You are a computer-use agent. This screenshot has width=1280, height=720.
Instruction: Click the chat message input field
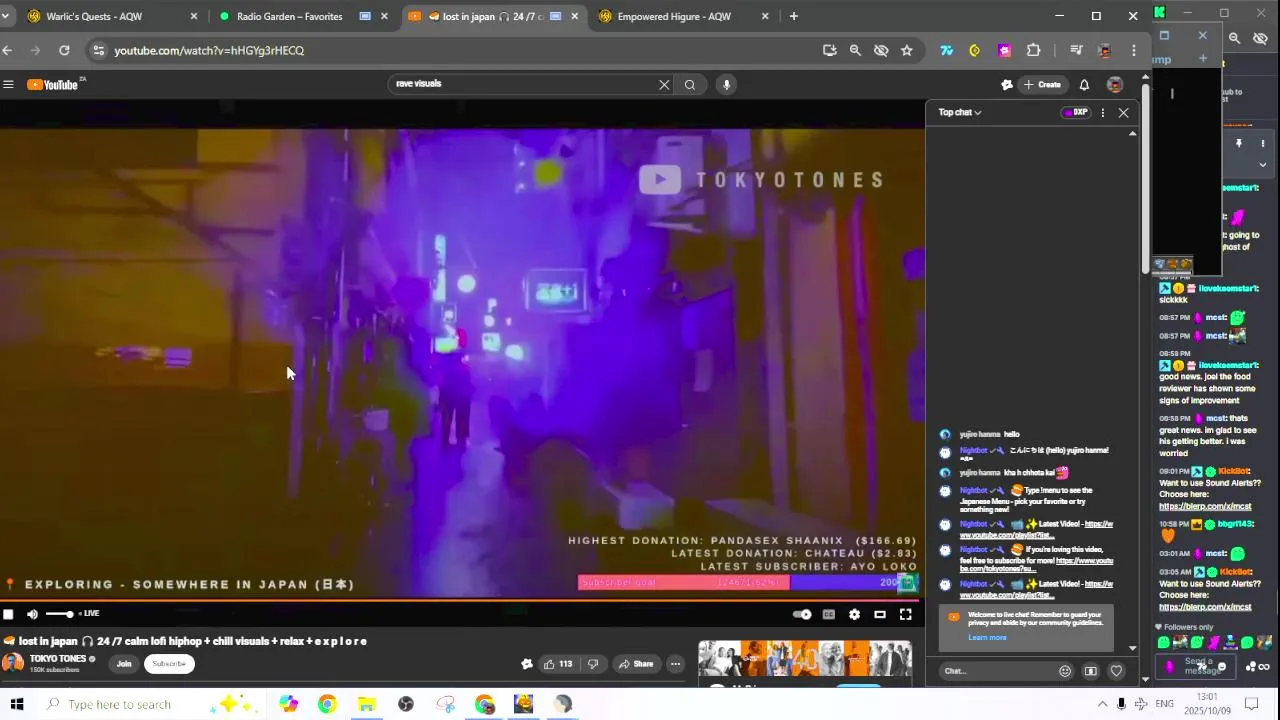[x=997, y=671]
